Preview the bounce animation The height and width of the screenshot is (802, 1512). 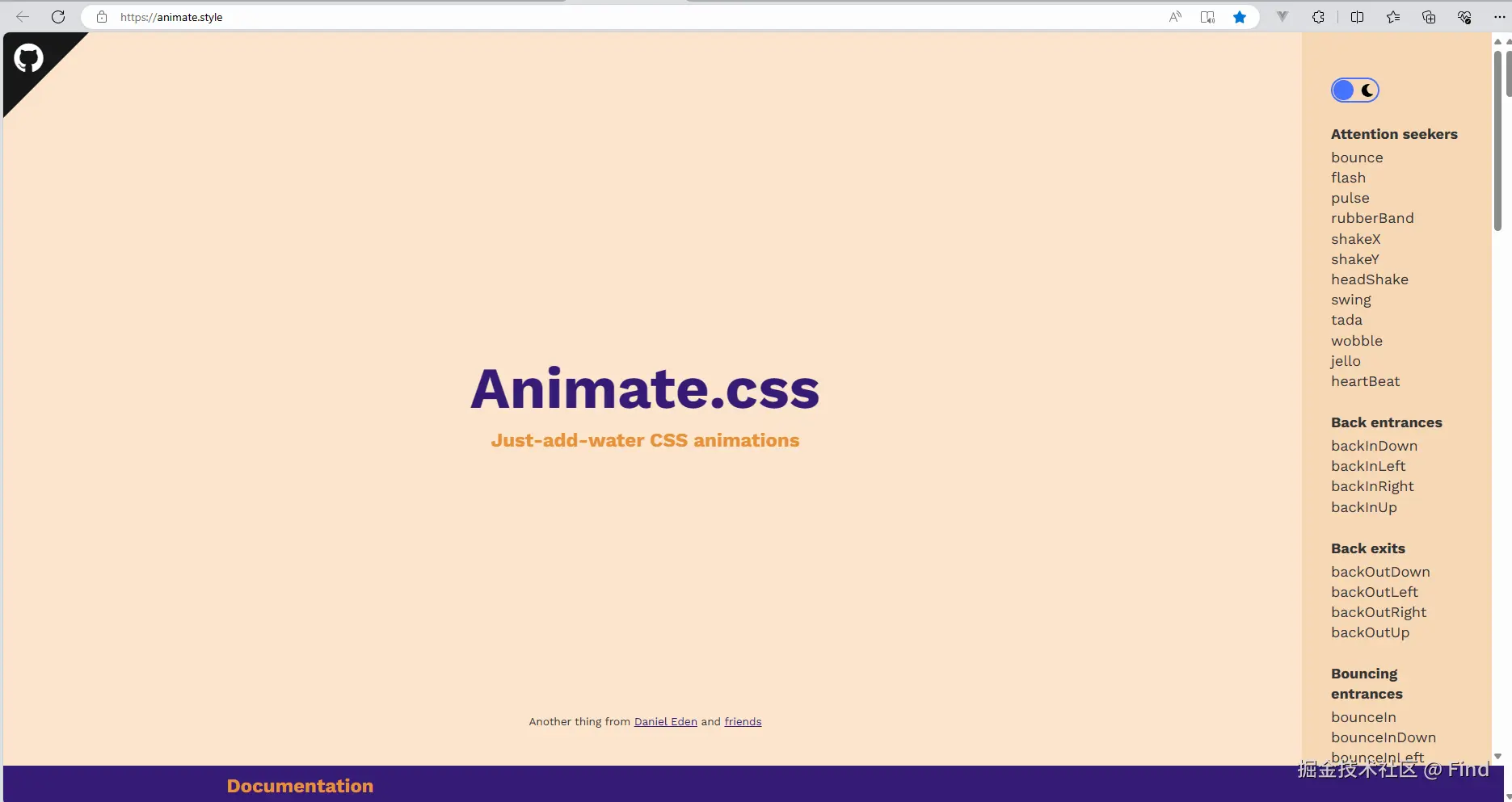pyautogui.click(x=1357, y=157)
